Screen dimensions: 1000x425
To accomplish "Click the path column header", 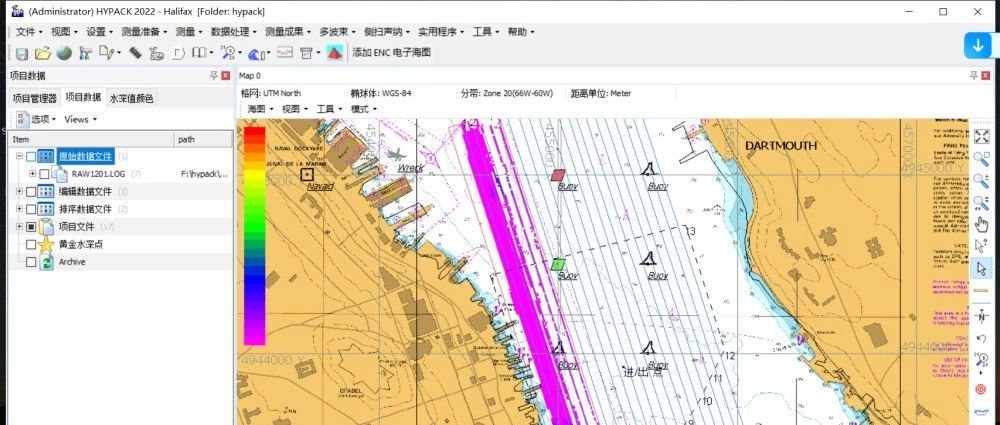I will pos(203,139).
